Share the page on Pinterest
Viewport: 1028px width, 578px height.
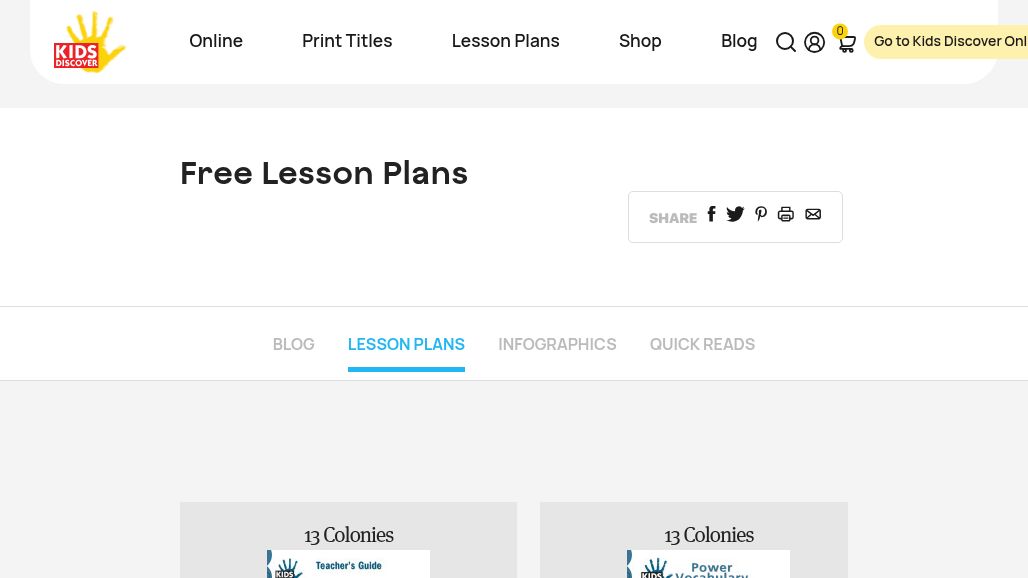[x=761, y=214]
